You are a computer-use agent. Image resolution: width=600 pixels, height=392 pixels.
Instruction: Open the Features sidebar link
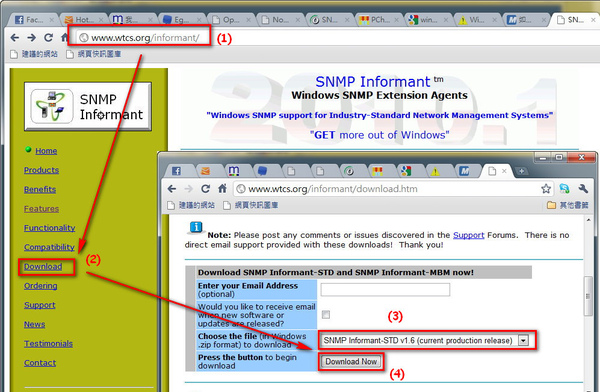click(41, 209)
